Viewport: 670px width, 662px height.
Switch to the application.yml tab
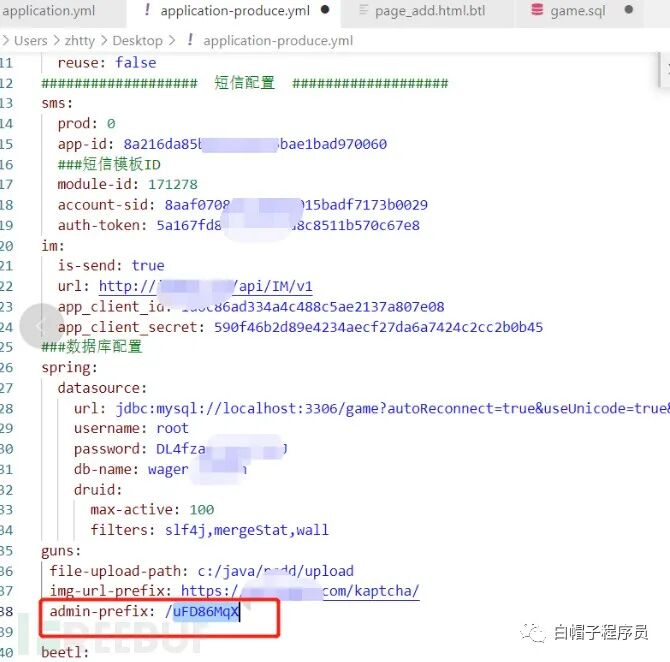point(49,10)
